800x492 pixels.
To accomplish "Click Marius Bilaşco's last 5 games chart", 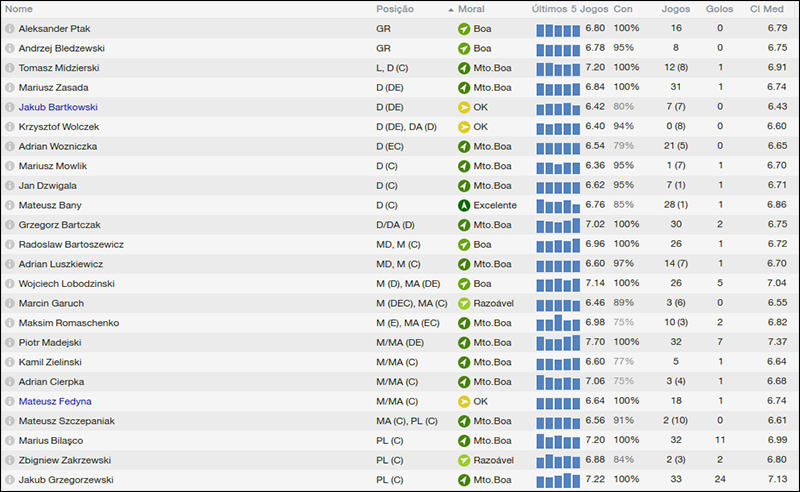I will 557,441.
